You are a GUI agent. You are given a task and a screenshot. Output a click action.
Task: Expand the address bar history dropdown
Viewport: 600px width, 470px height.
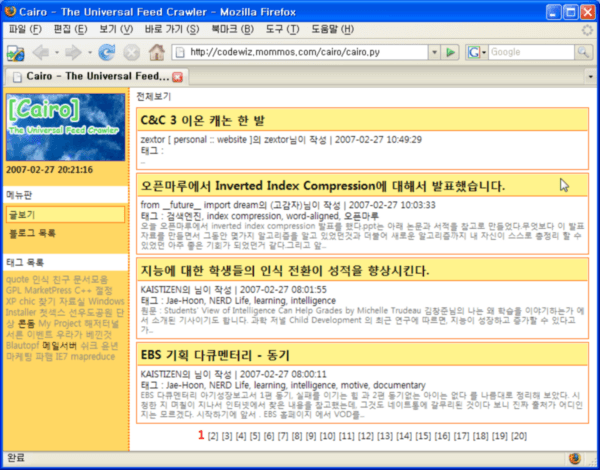click(433, 52)
